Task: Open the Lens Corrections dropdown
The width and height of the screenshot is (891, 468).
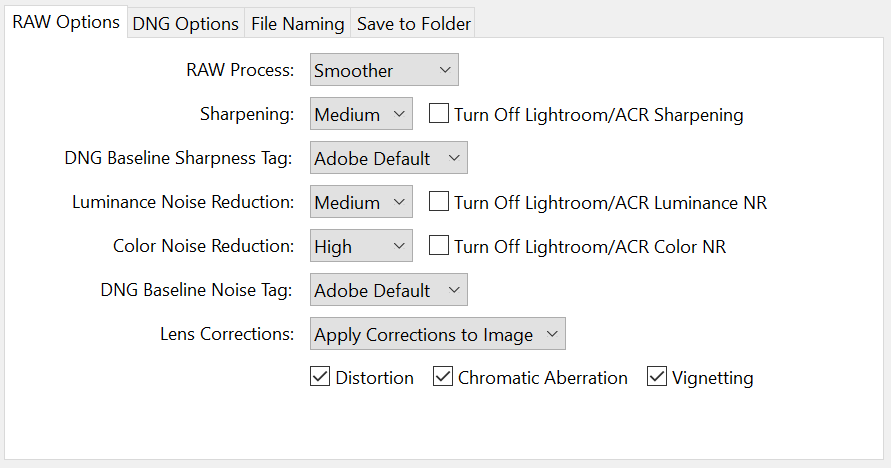Action: pyautogui.click(x=437, y=335)
